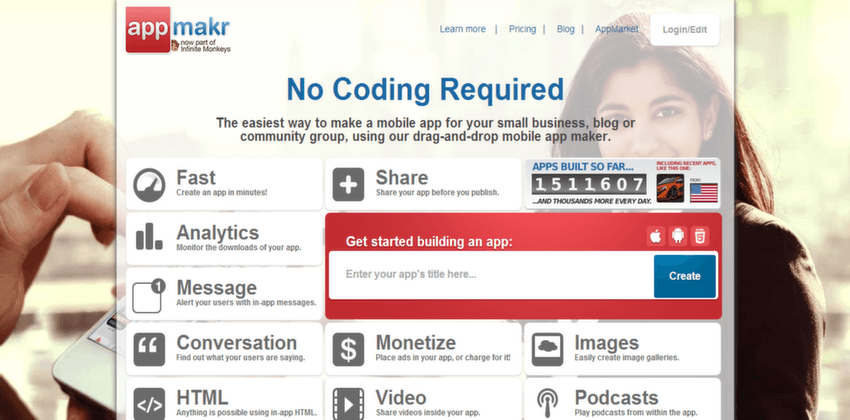Click the Images cloud picture icon
This screenshot has width=850, height=420.
[x=548, y=349]
